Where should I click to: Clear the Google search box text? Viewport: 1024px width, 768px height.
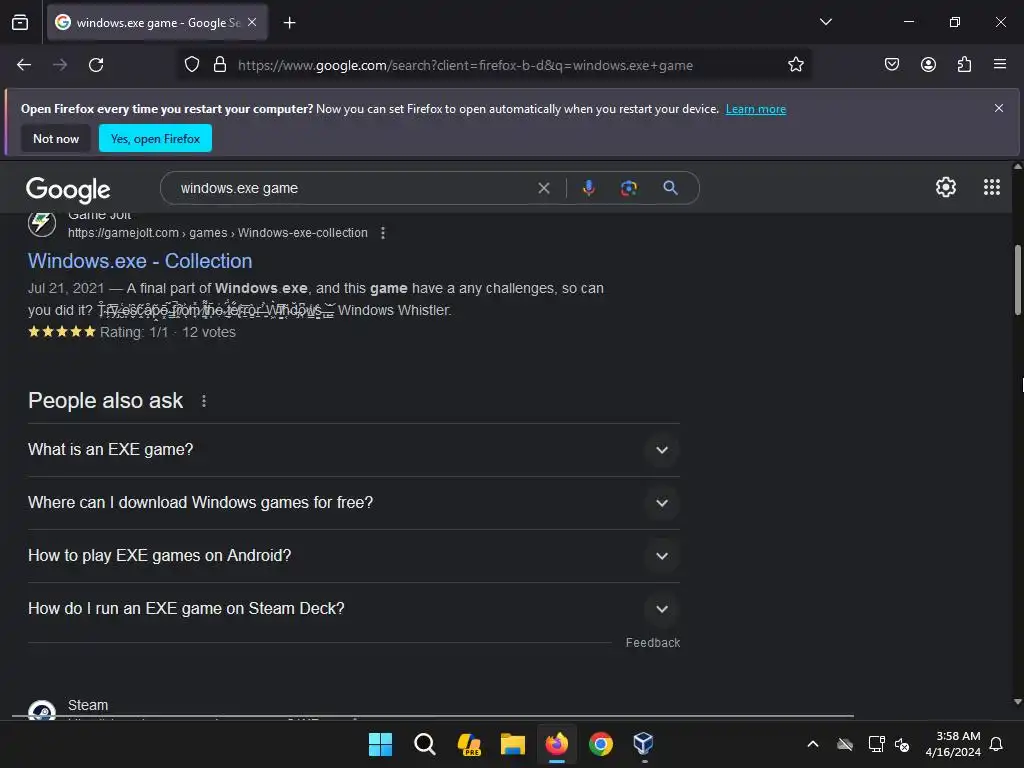tap(543, 188)
